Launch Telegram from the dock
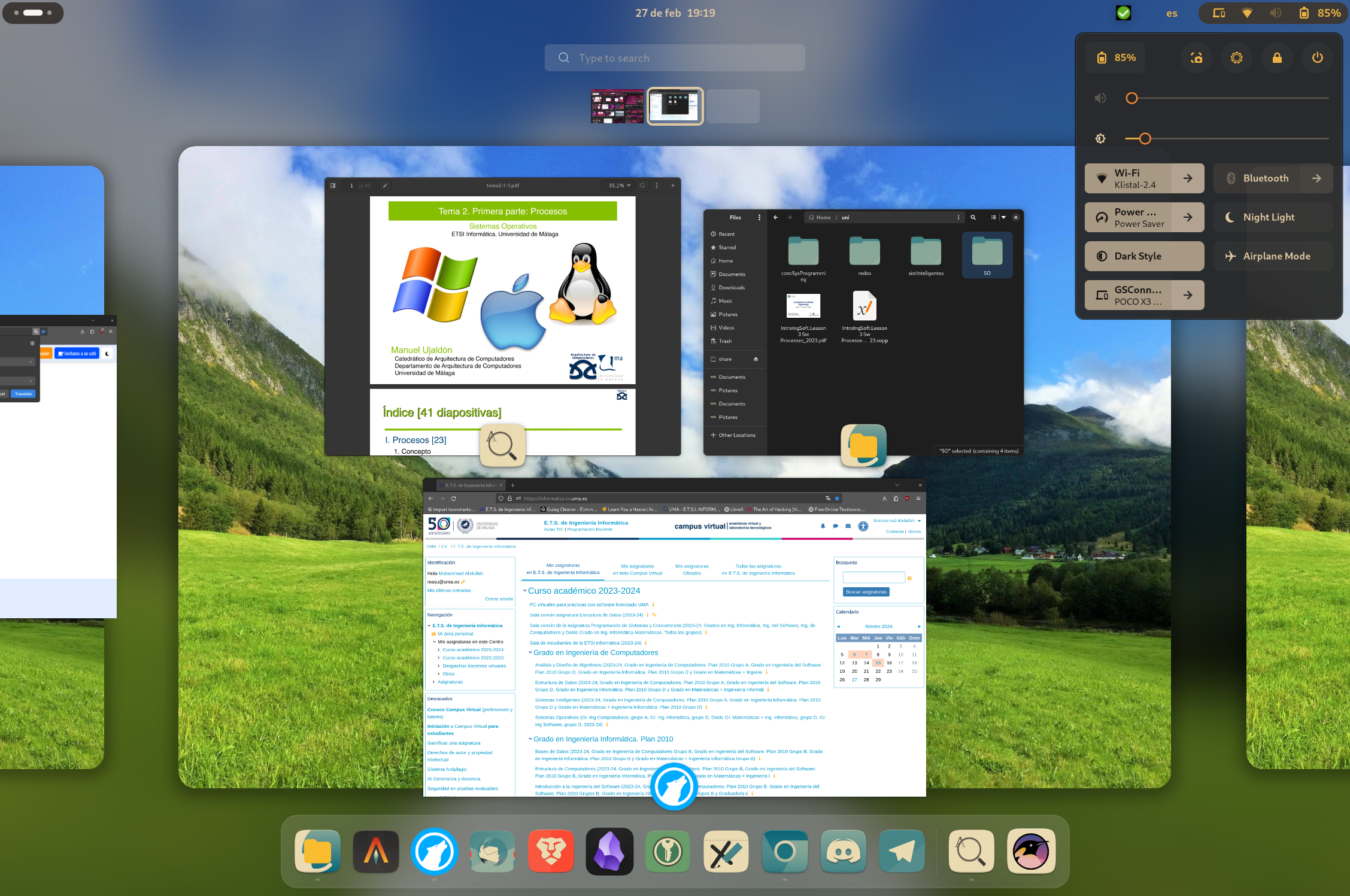This screenshot has width=1350, height=896. (x=902, y=851)
